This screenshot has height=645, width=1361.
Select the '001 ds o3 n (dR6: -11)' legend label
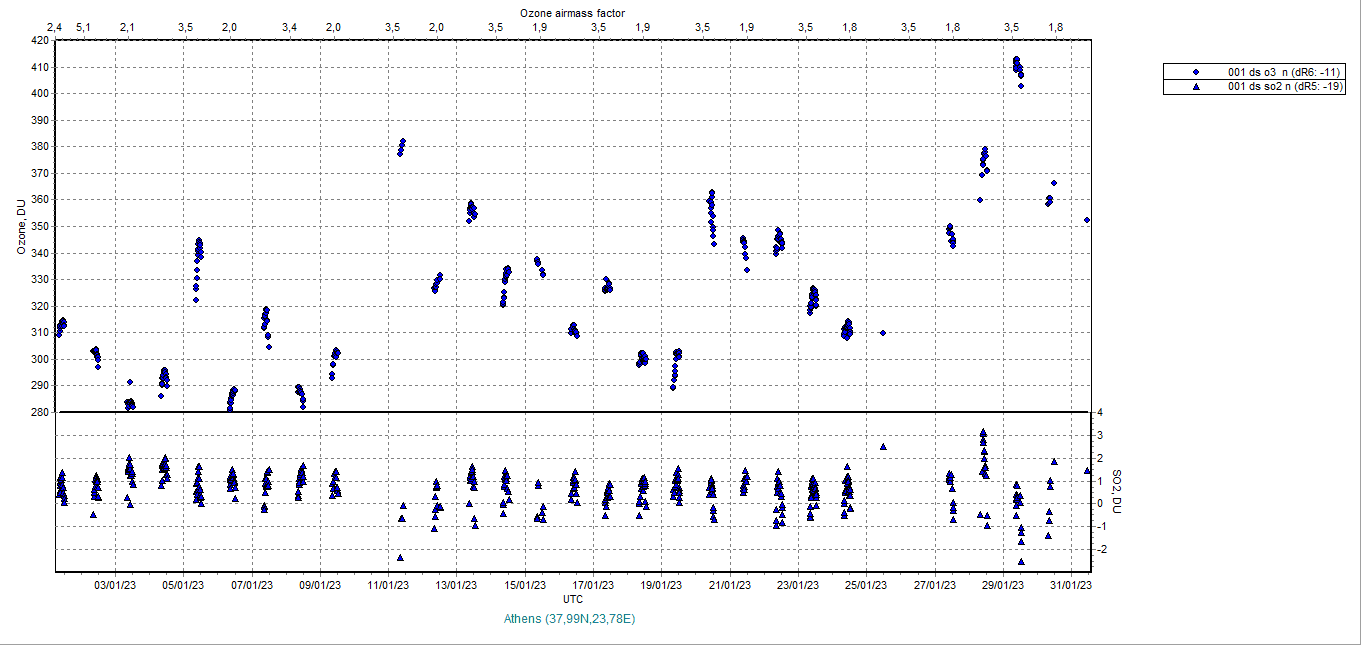tap(1285, 72)
